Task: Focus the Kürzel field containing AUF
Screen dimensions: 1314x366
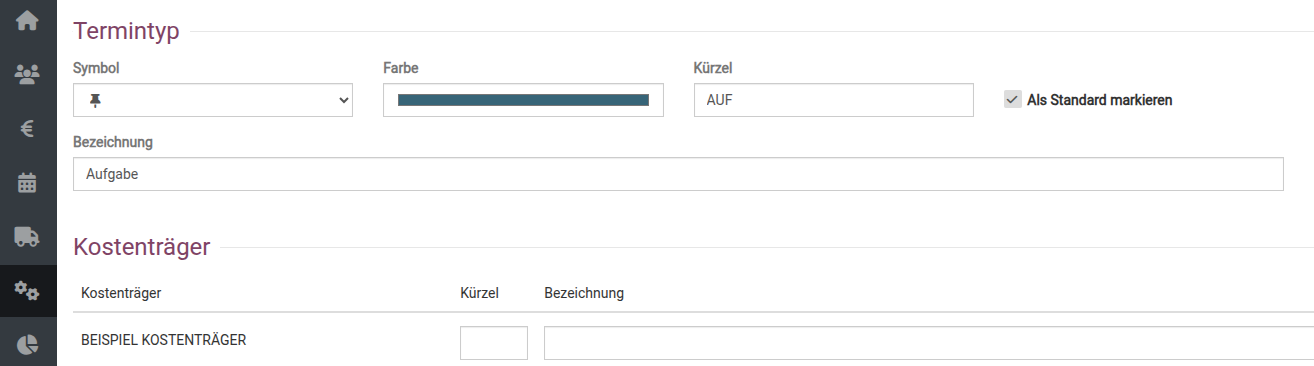Action: (x=833, y=100)
